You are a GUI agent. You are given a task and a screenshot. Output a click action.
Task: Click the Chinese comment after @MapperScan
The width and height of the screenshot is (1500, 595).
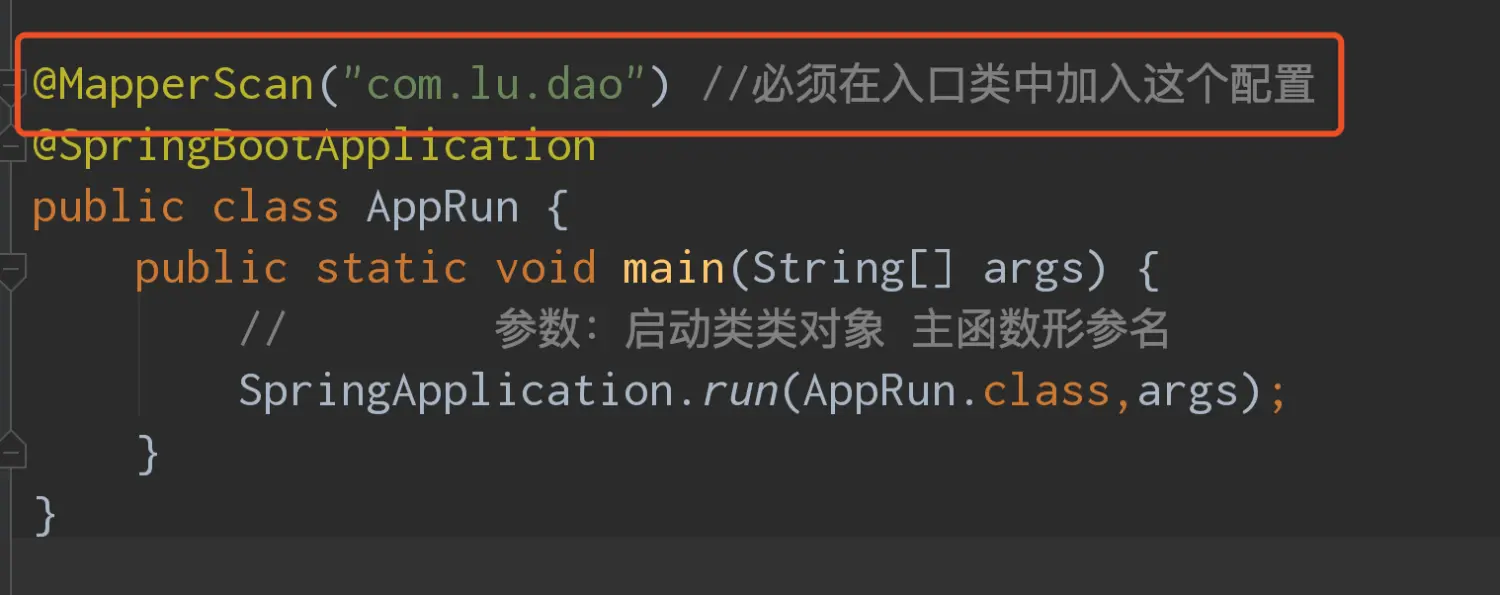coord(1008,86)
